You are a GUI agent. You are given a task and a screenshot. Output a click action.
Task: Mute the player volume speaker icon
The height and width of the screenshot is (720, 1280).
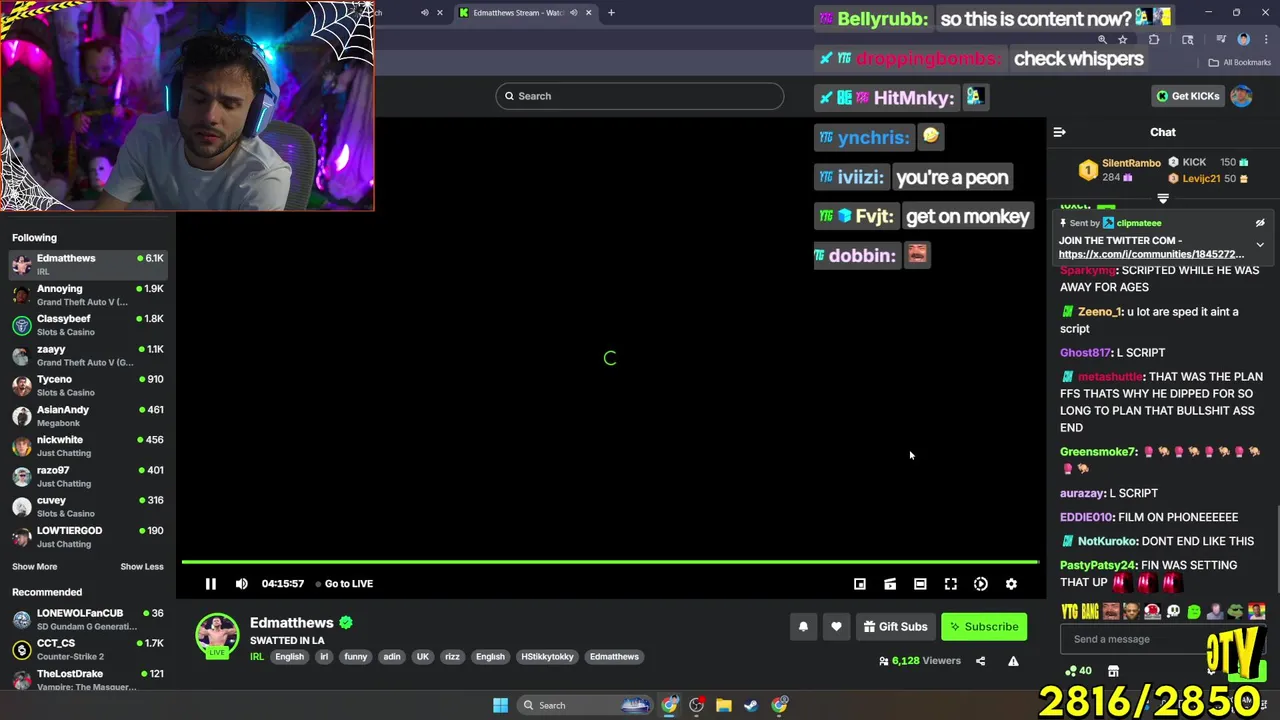click(241, 584)
